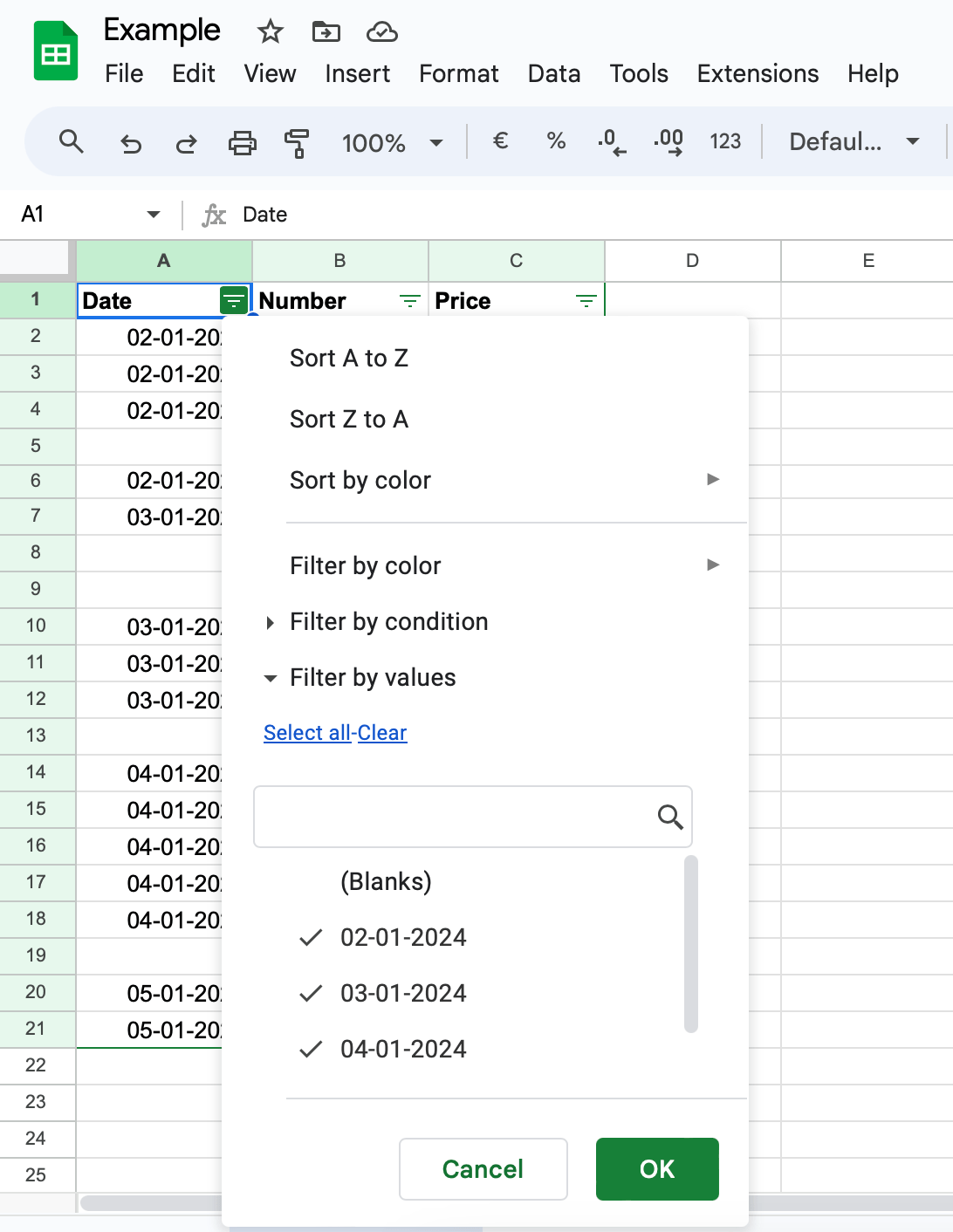Collapse the Filter by values section
Image resolution: width=953 pixels, height=1232 pixels.
tap(372, 677)
